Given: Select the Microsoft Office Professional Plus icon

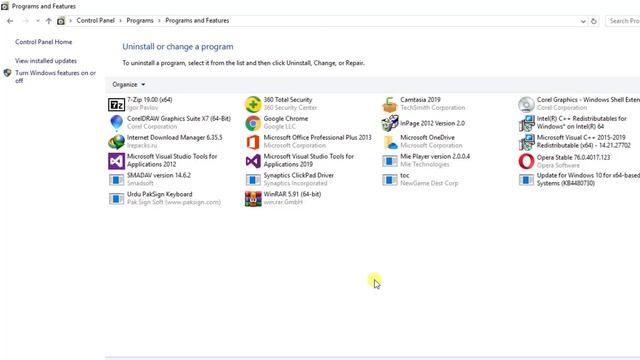Looking at the screenshot, I should 253,142.
